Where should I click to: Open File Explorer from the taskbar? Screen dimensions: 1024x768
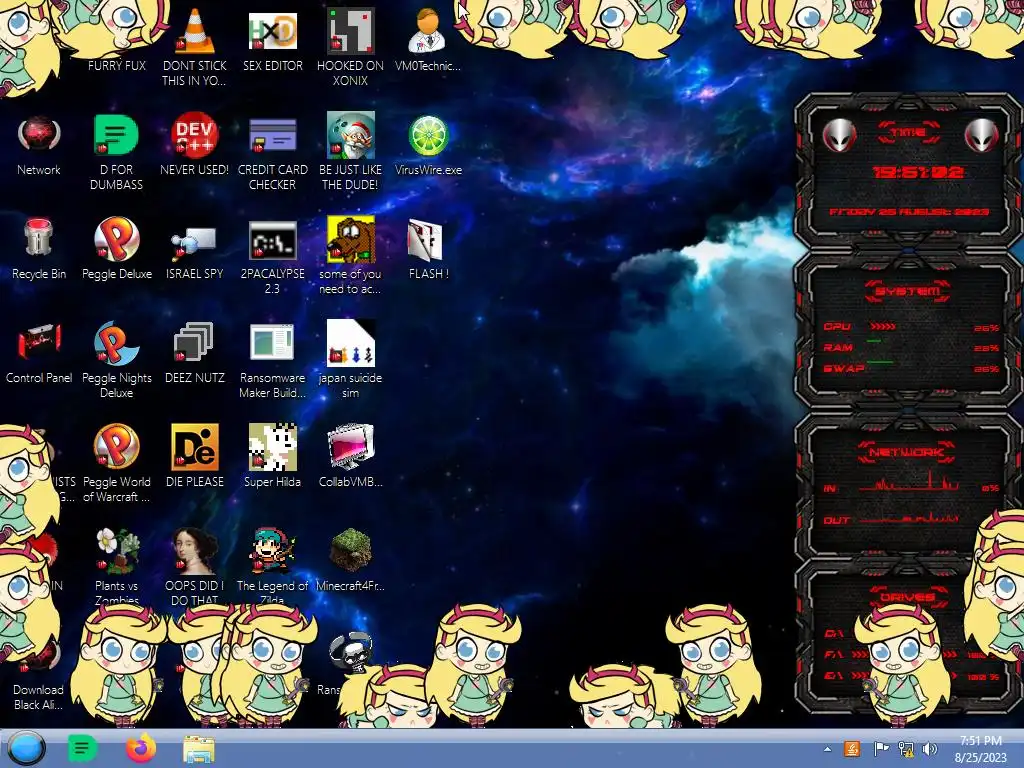pyautogui.click(x=199, y=749)
